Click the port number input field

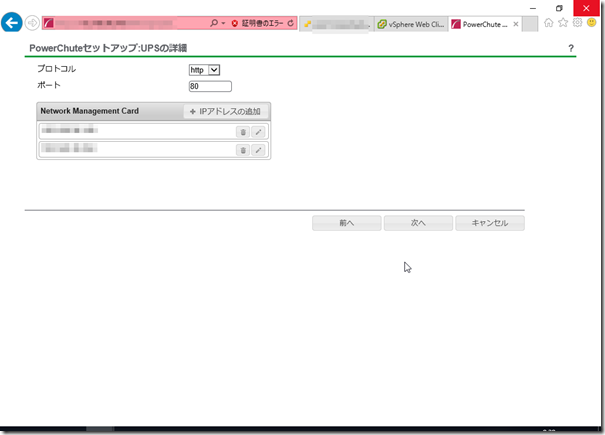(209, 86)
